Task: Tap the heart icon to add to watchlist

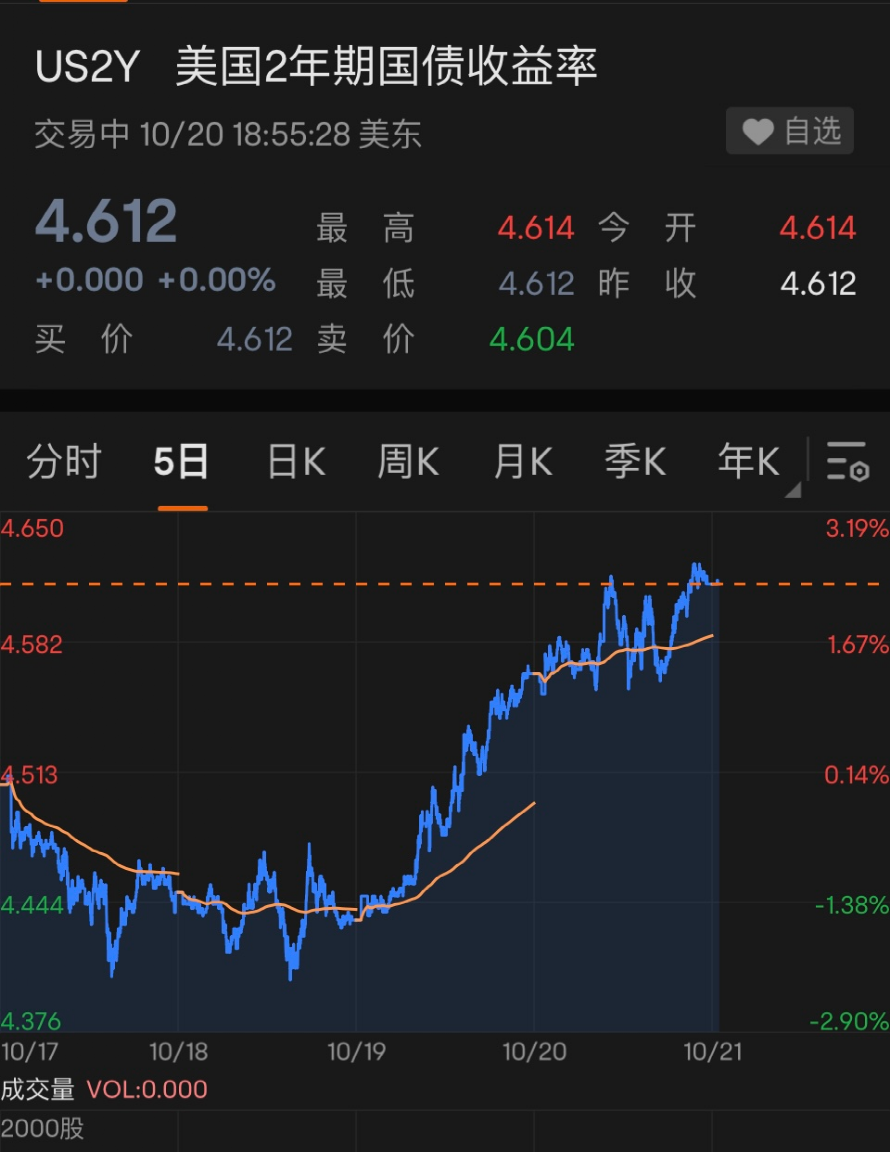Action: click(x=758, y=132)
